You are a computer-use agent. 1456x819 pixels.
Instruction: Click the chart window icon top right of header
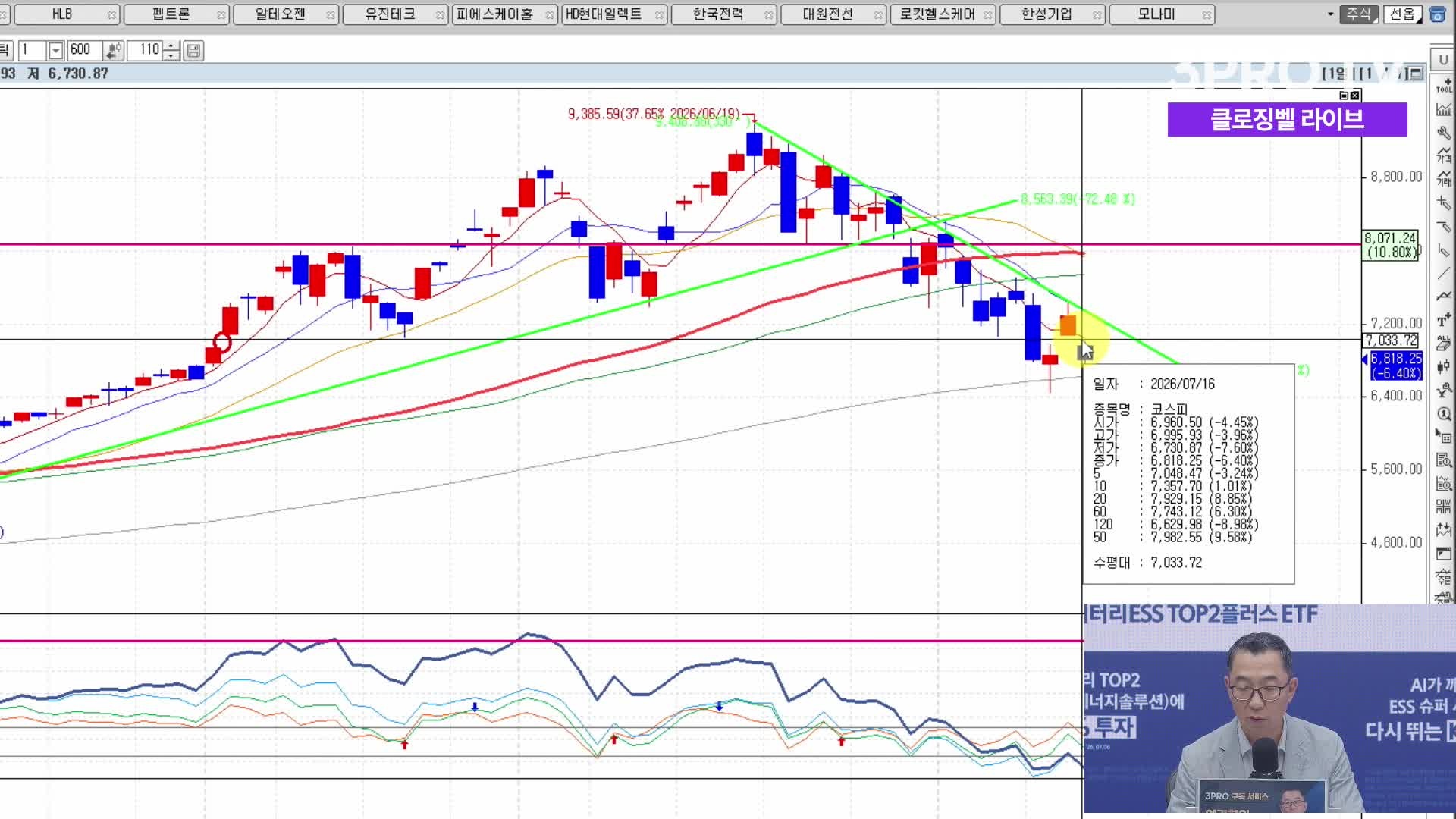[1416, 74]
